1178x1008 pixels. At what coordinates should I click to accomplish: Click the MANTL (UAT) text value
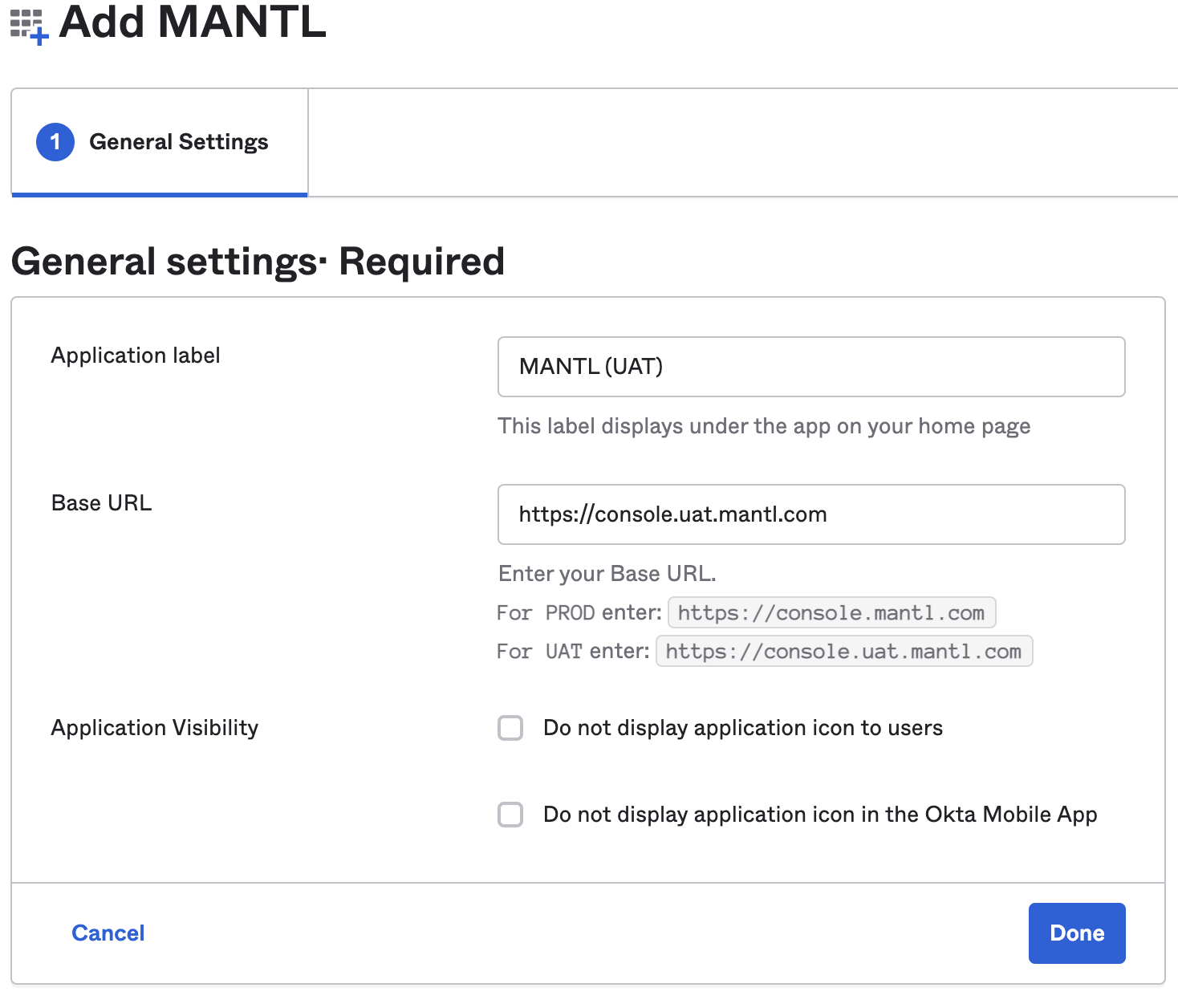591,367
